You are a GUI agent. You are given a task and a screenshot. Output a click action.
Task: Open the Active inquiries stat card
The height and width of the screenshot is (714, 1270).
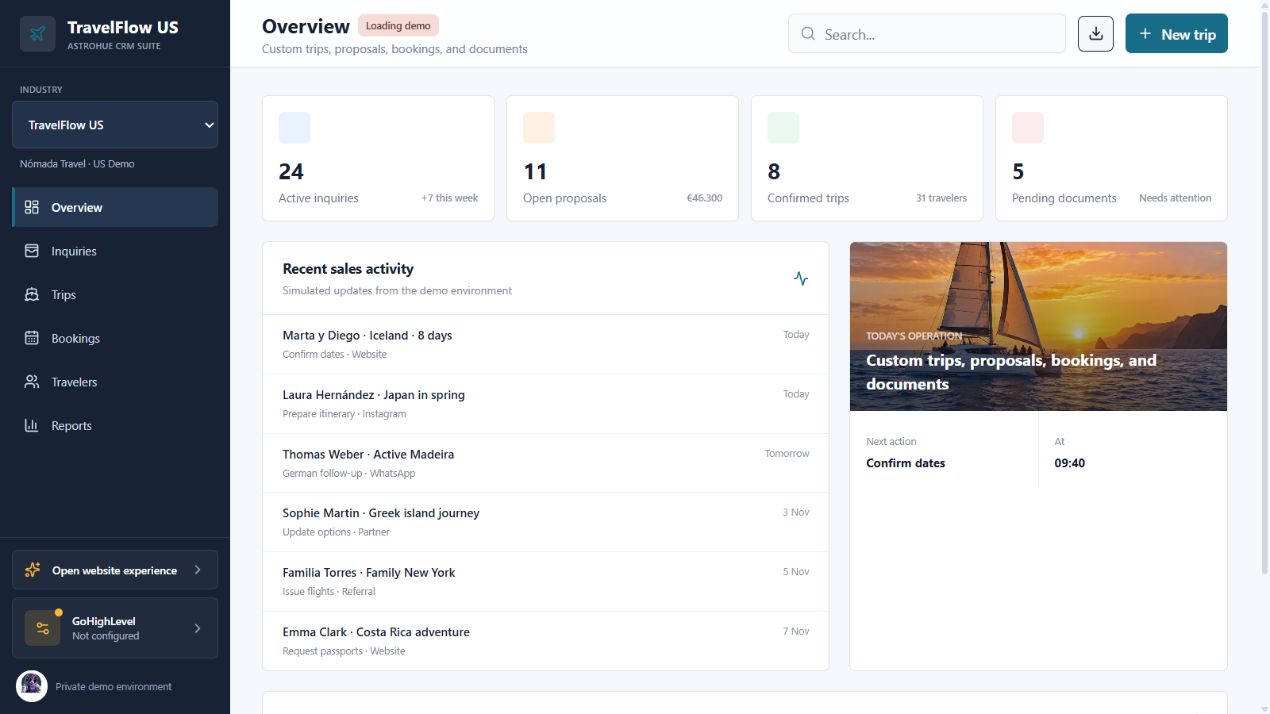378,158
